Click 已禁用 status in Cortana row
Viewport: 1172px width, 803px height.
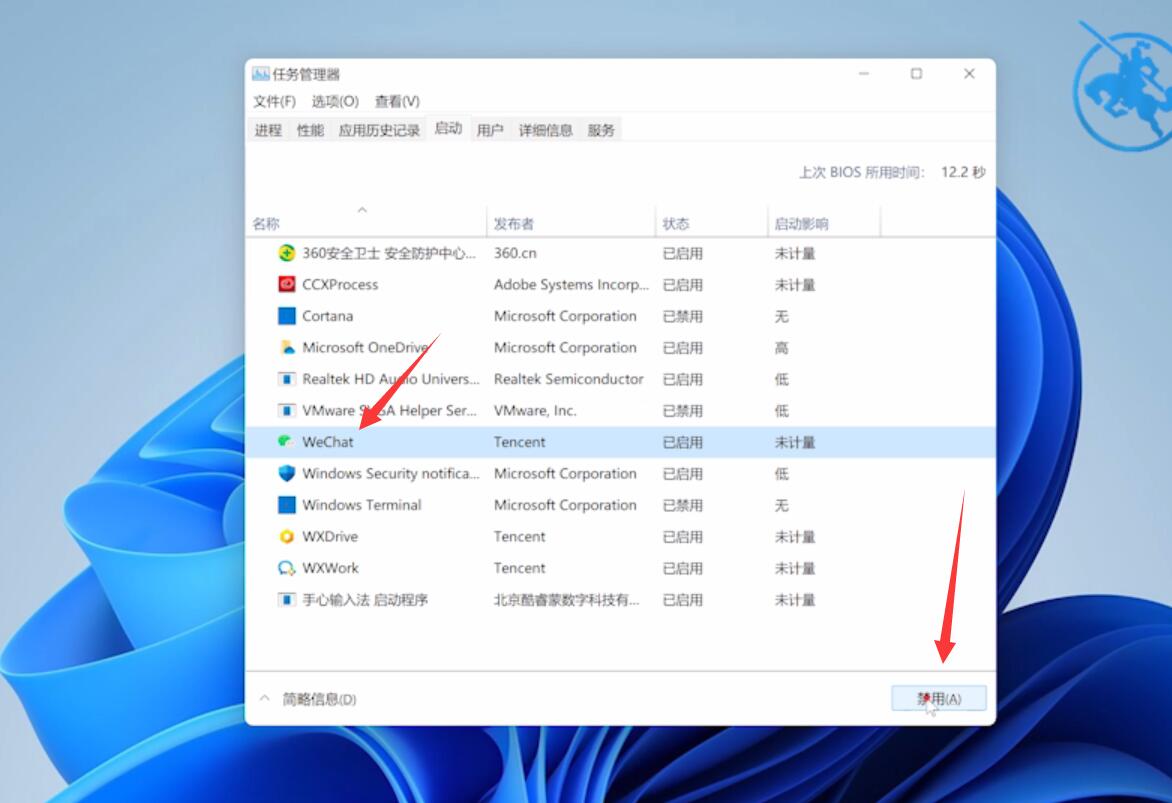click(x=682, y=316)
